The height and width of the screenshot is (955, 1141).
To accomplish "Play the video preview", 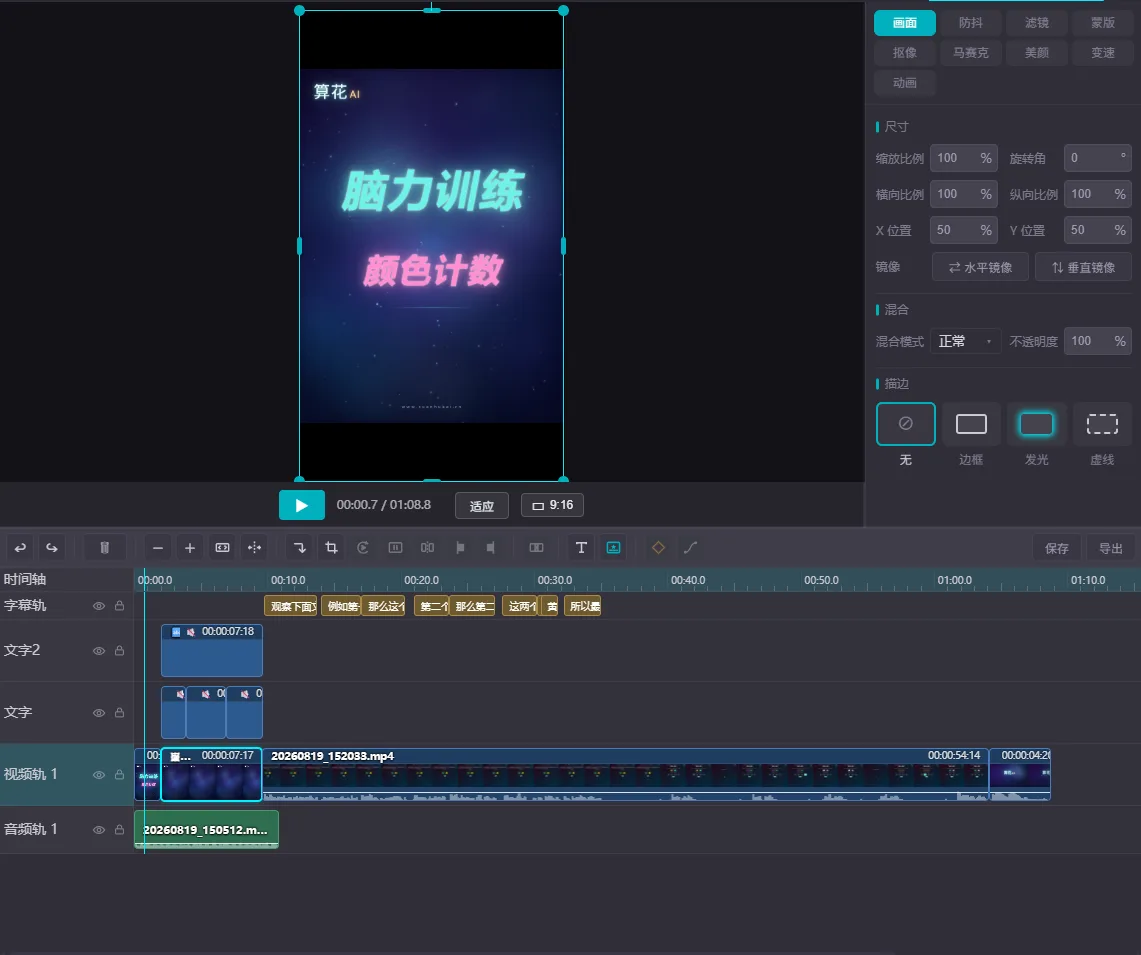I will coord(302,505).
